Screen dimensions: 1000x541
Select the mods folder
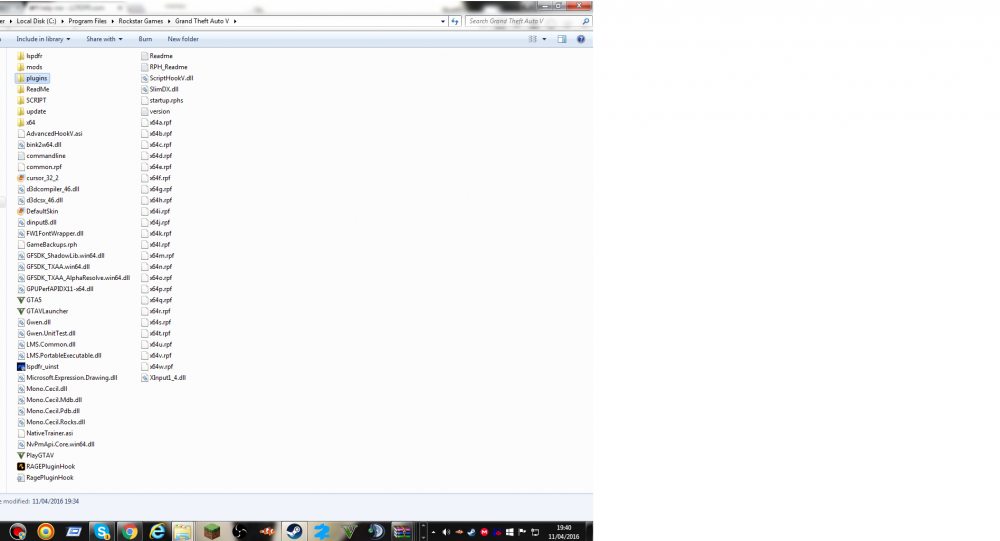tap(29, 67)
